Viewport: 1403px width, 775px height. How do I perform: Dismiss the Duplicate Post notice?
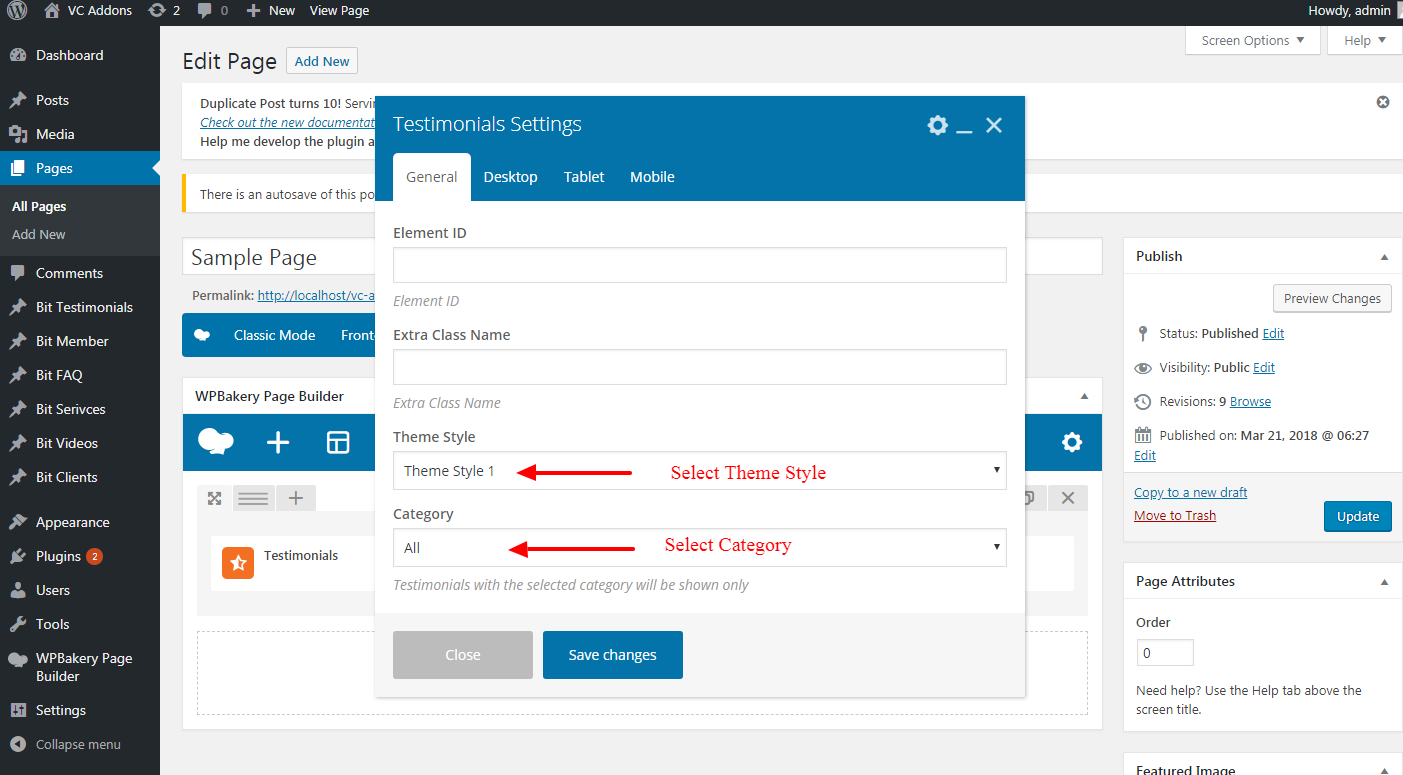1383,102
